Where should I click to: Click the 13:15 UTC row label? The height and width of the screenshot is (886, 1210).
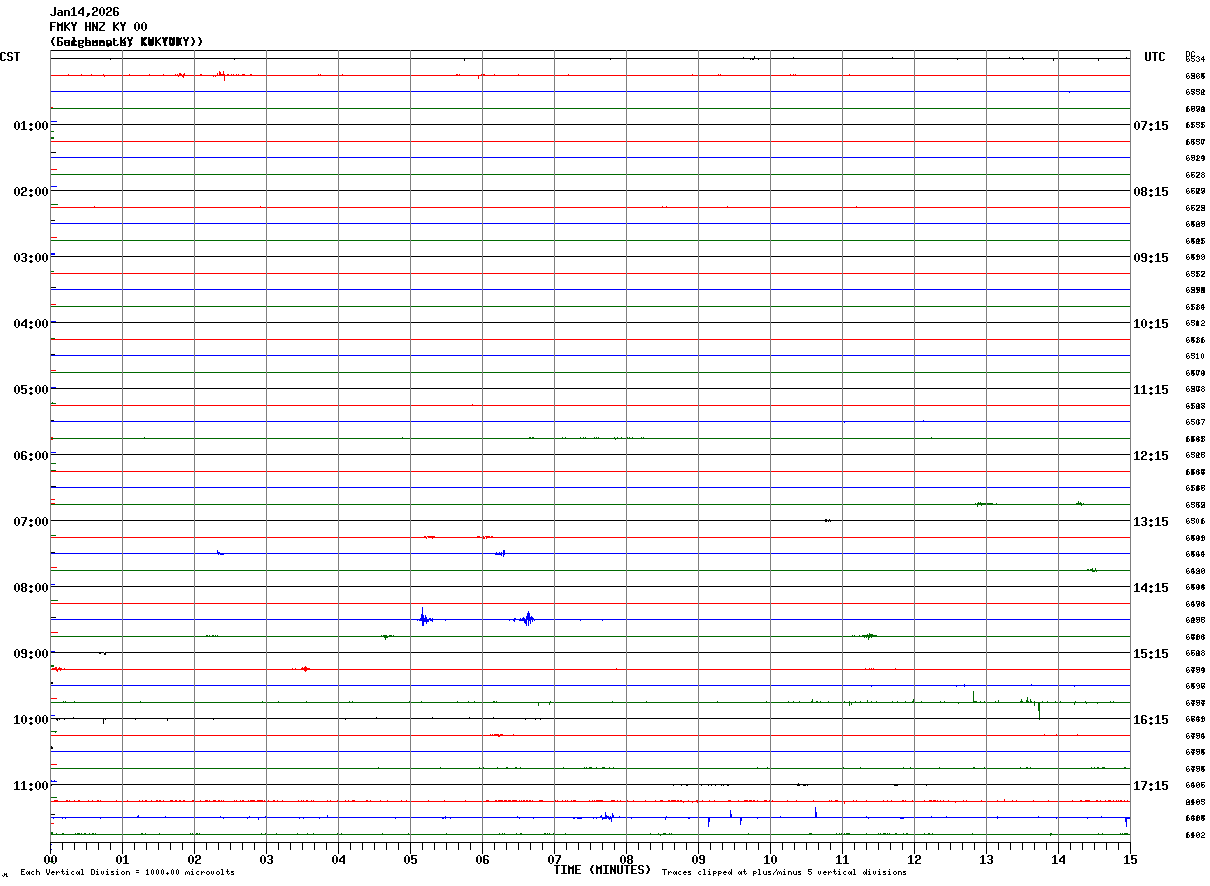(1151, 522)
